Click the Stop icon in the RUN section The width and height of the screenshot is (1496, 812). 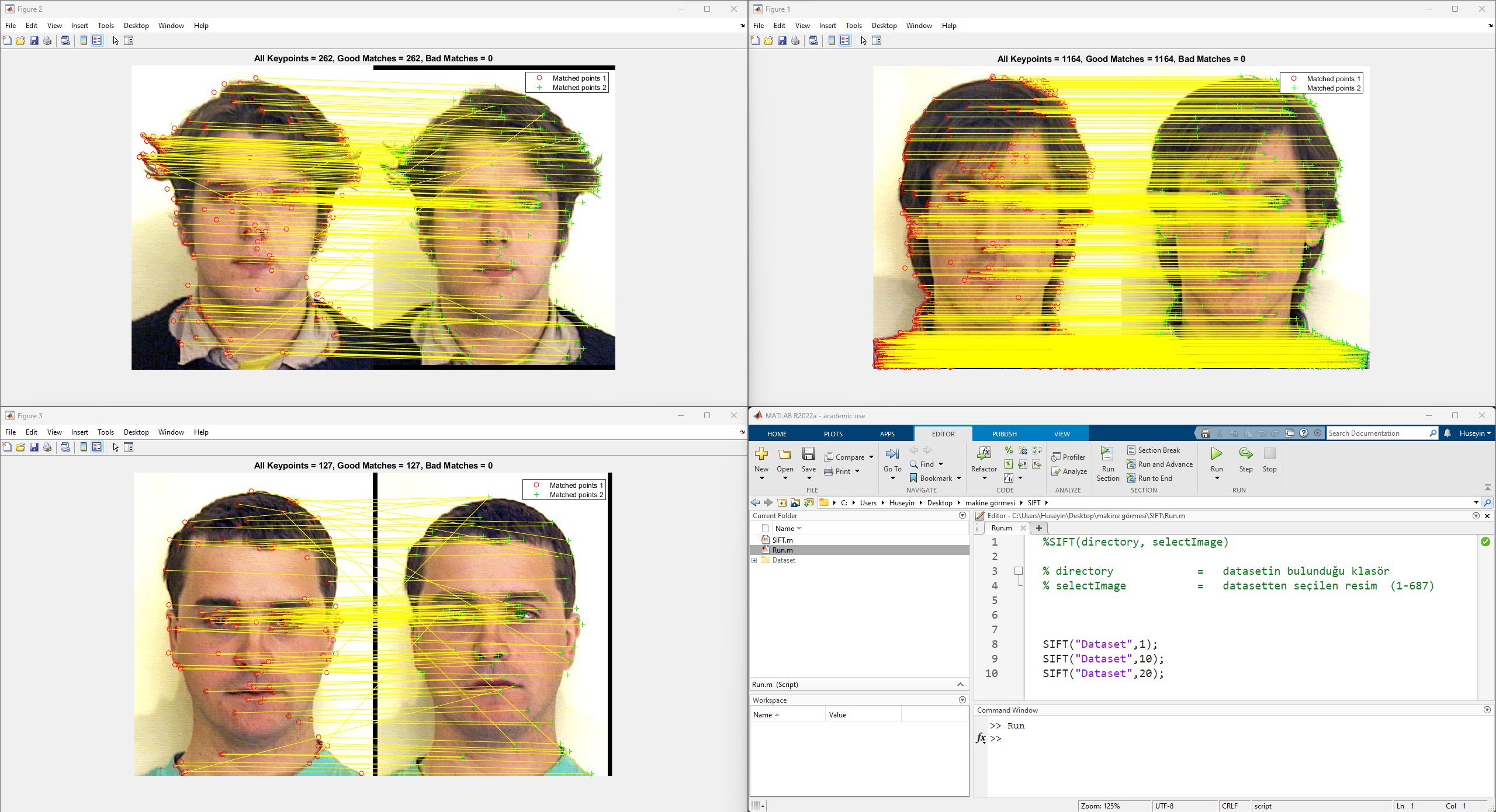(1269, 454)
